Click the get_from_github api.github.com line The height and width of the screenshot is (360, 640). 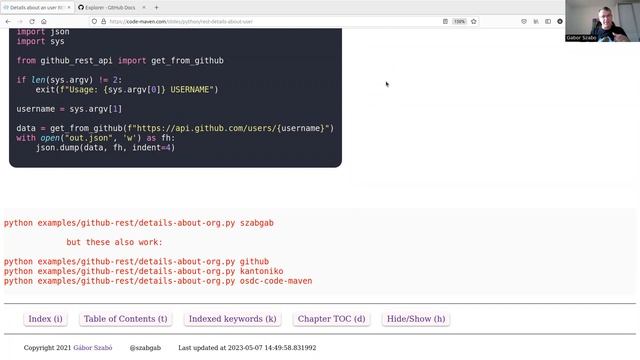point(175,128)
